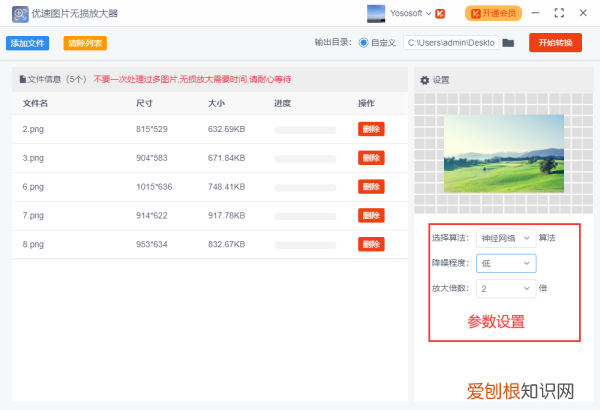Click the 1015*636 dimension cell

click(x=154, y=186)
